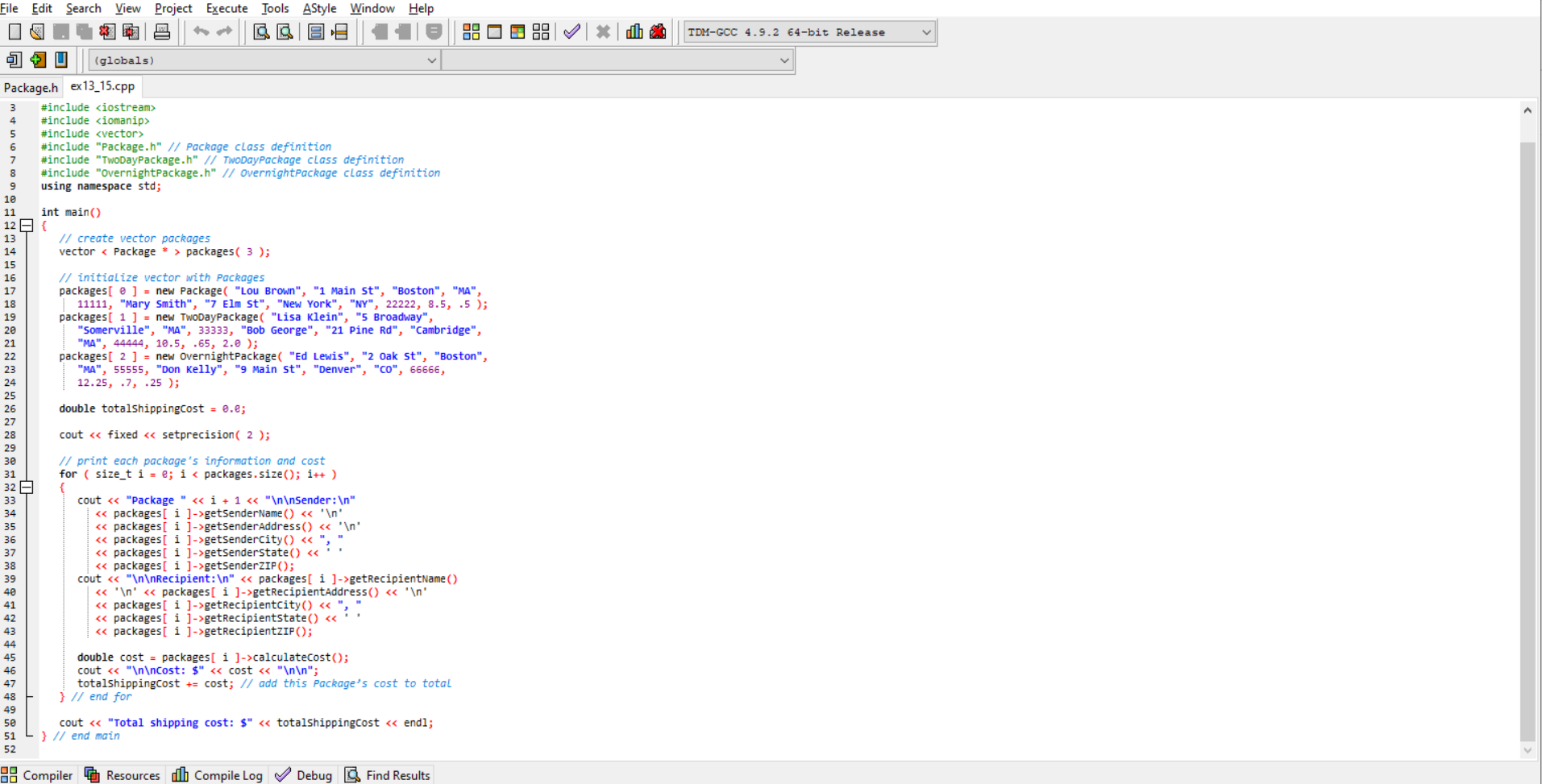Screen dimensions: 1542x784
Task: Create a new source file
Action: [14, 31]
